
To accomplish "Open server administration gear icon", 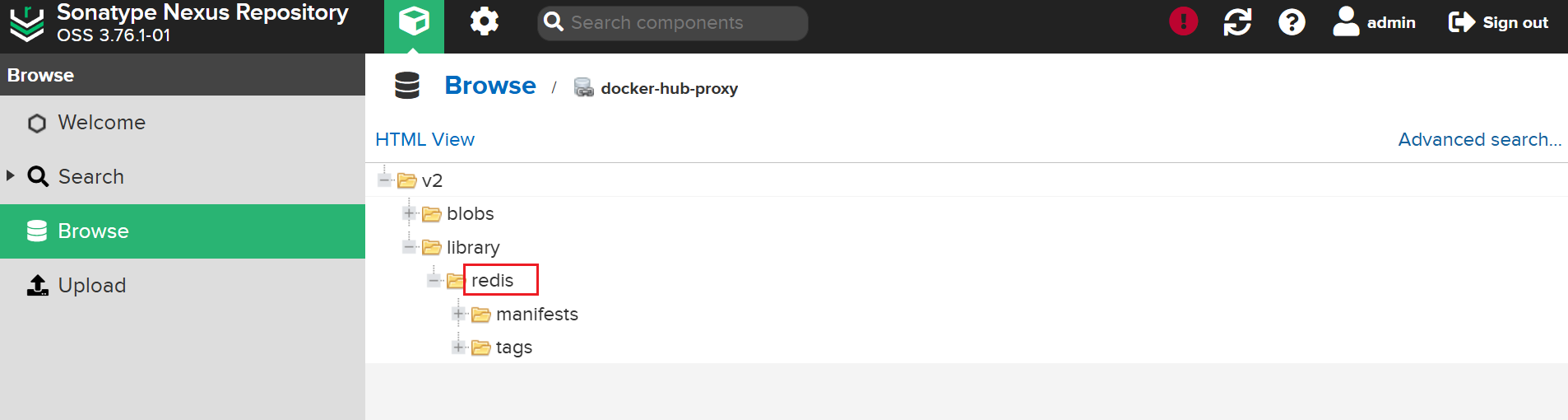I will 485,22.
